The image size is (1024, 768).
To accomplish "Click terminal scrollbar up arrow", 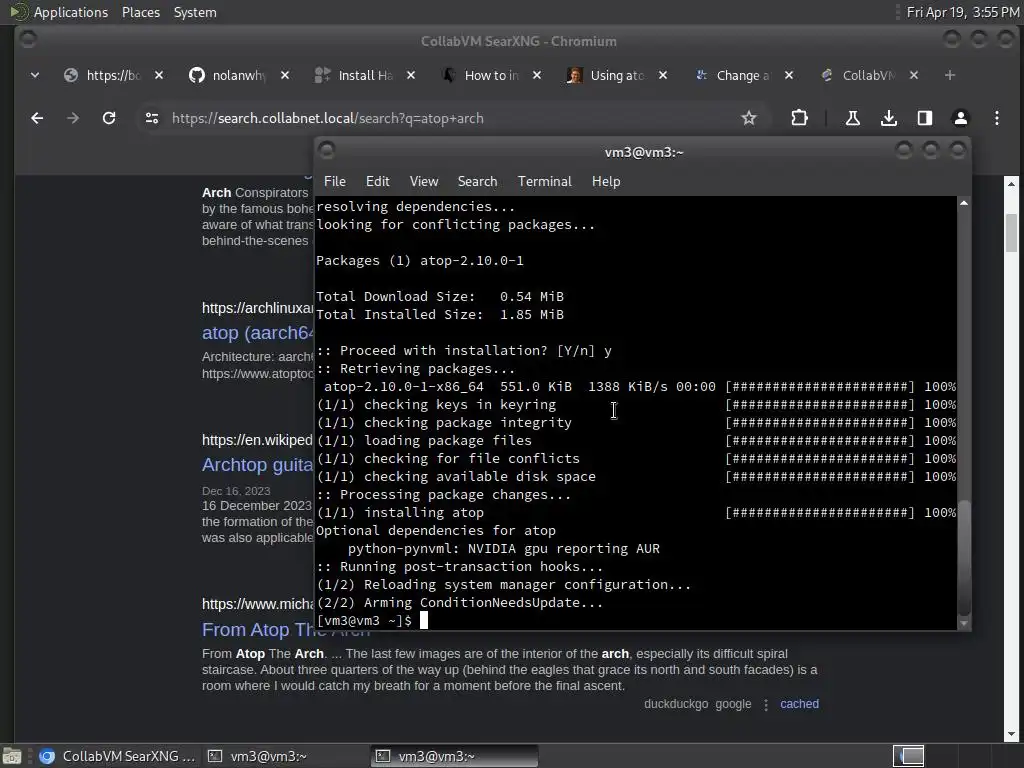I will [x=964, y=203].
